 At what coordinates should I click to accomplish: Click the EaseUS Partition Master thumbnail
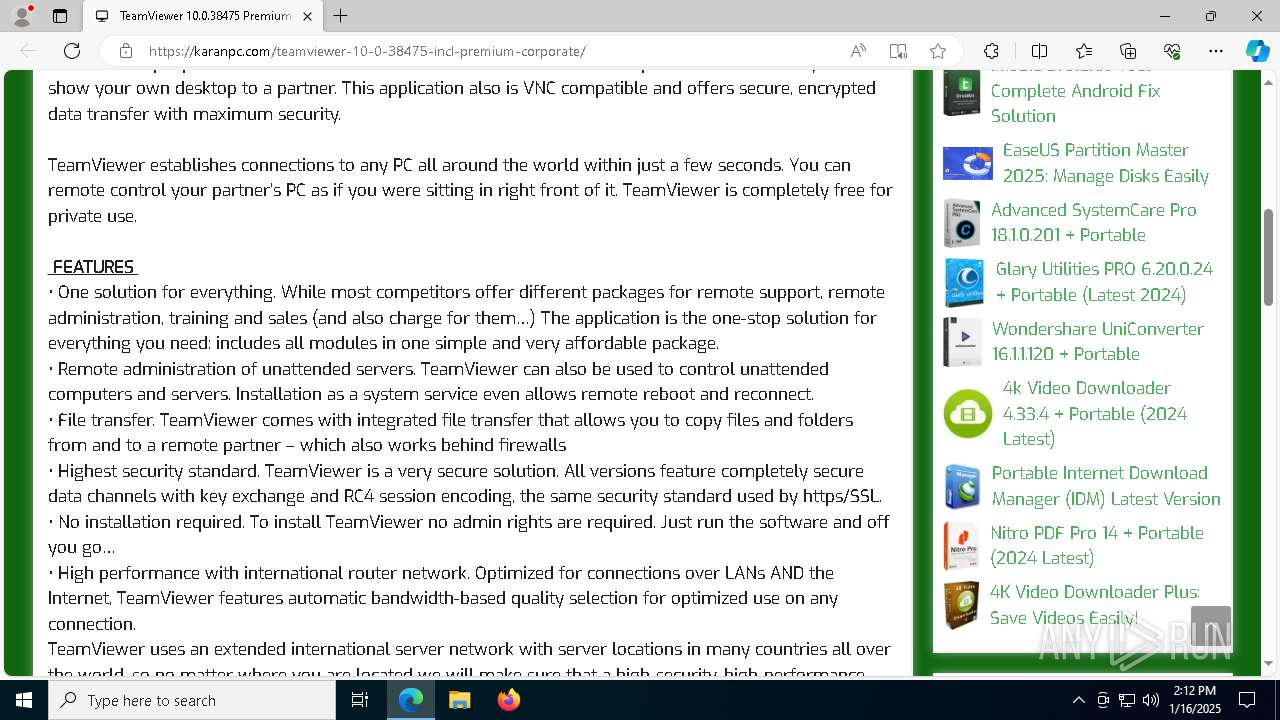967,163
